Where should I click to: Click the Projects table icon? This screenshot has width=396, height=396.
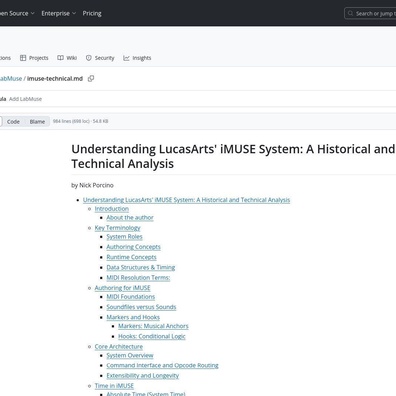tap(23, 58)
